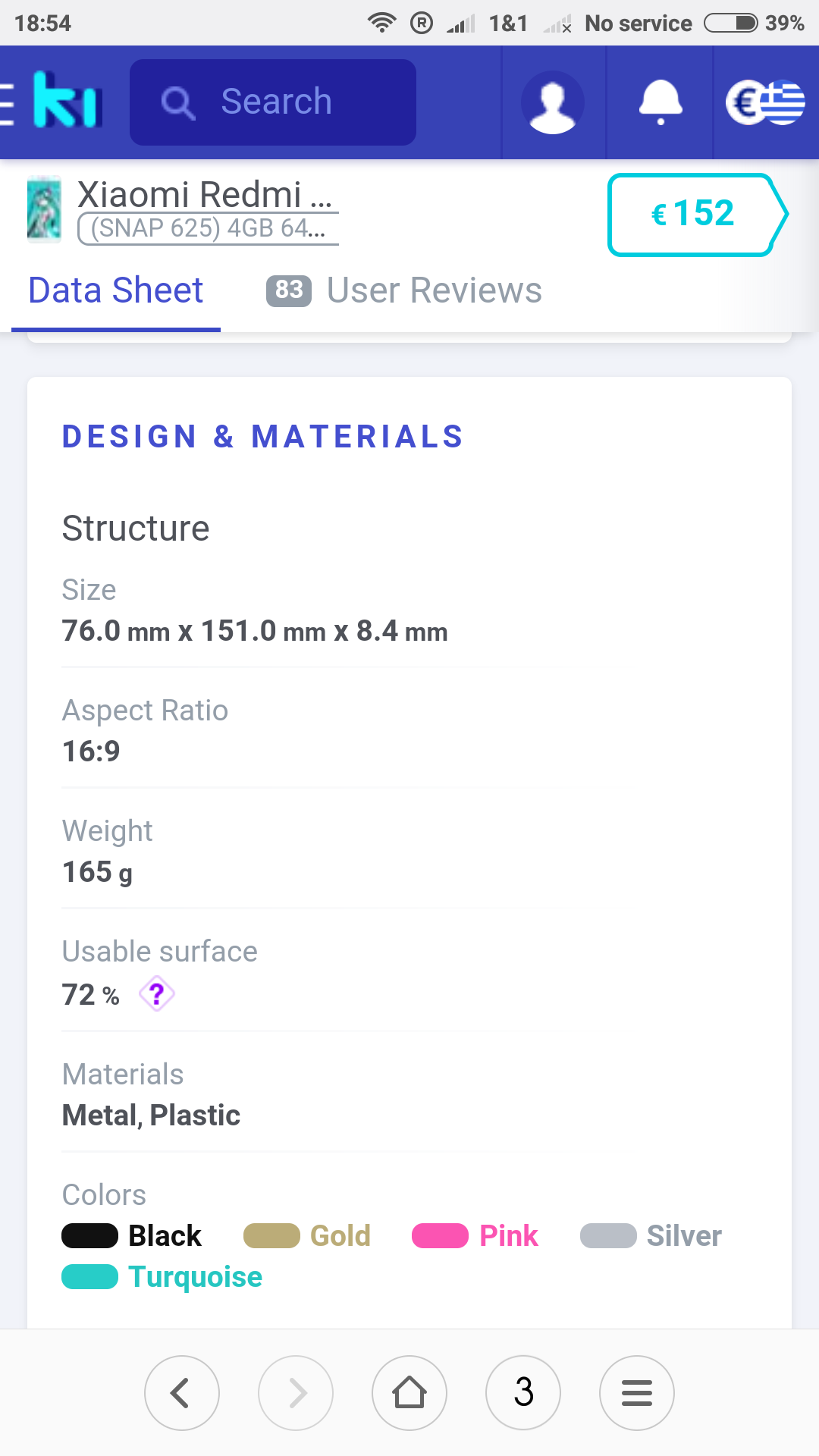This screenshot has width=819, height=1456.
Task: Choose the Turquoise color swatch
Action: 90,1277
